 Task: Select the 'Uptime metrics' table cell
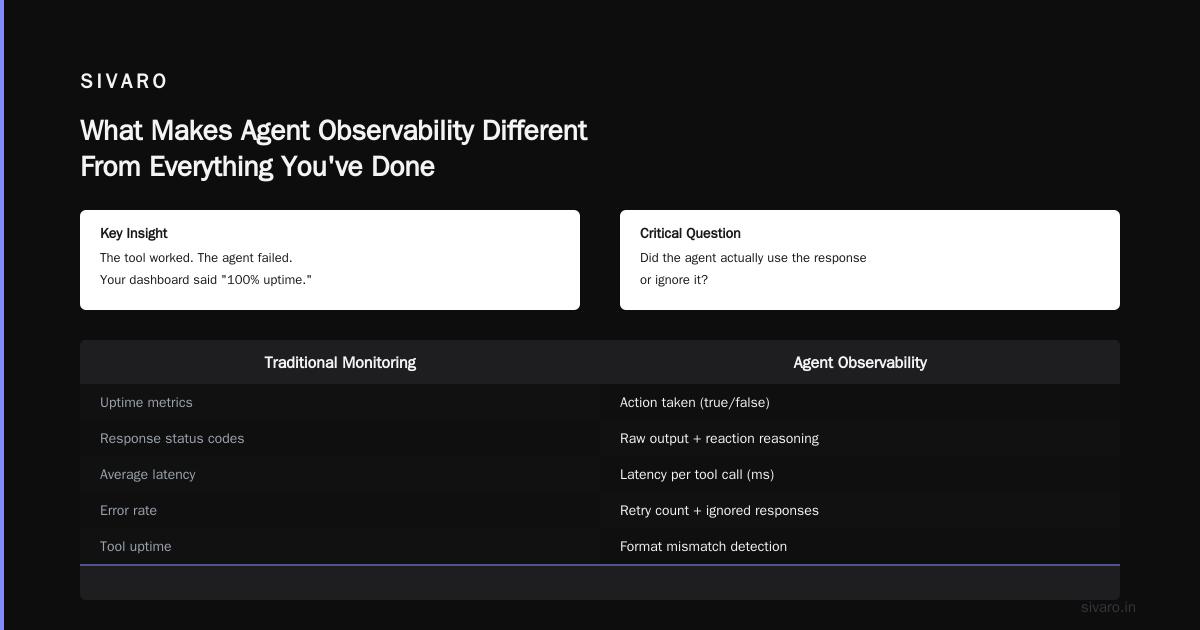340,402
